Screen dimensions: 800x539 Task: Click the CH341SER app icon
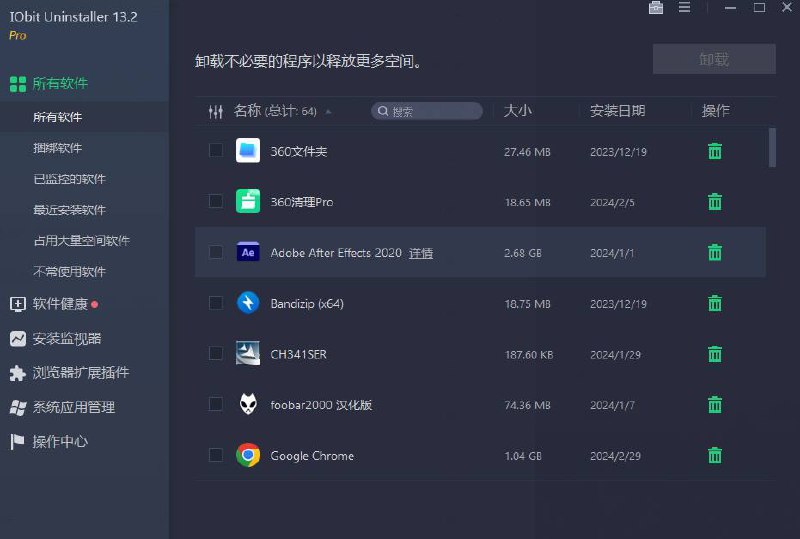tap(248, 353)
